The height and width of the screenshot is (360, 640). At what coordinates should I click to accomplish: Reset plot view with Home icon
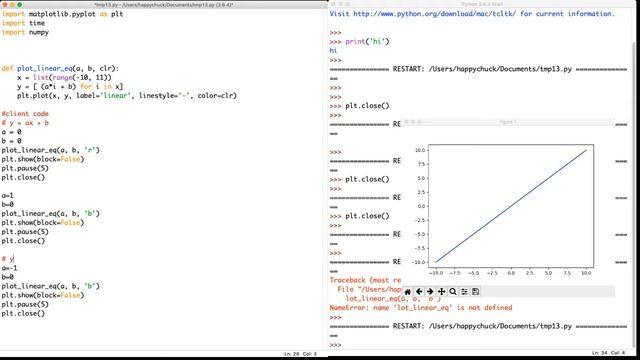[x=407, y=292]
